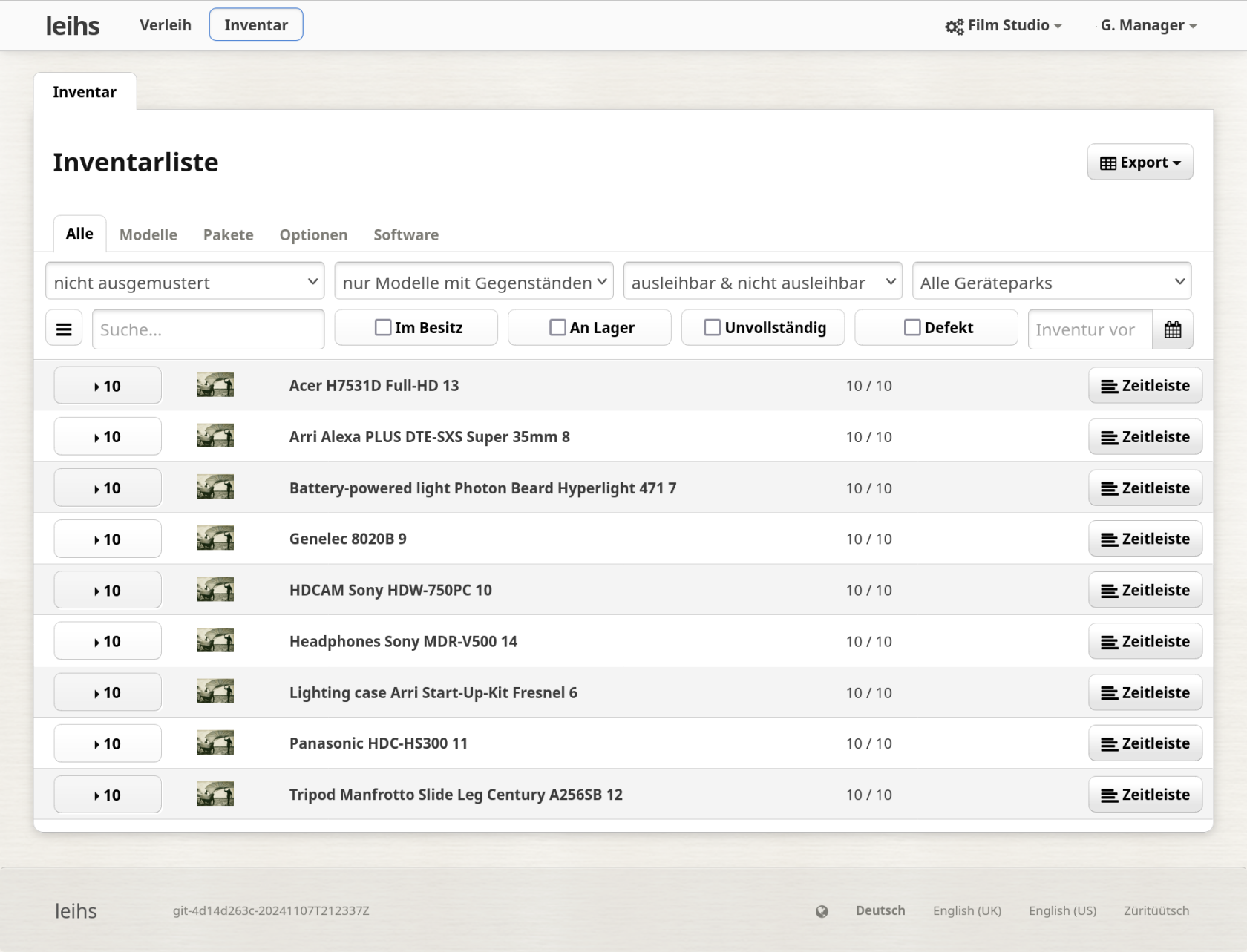Open Zeitleiste for Tripod Manfrotto Slide Leg
This screenshot has width=1247, height=952.
(x=1145, y=795)
